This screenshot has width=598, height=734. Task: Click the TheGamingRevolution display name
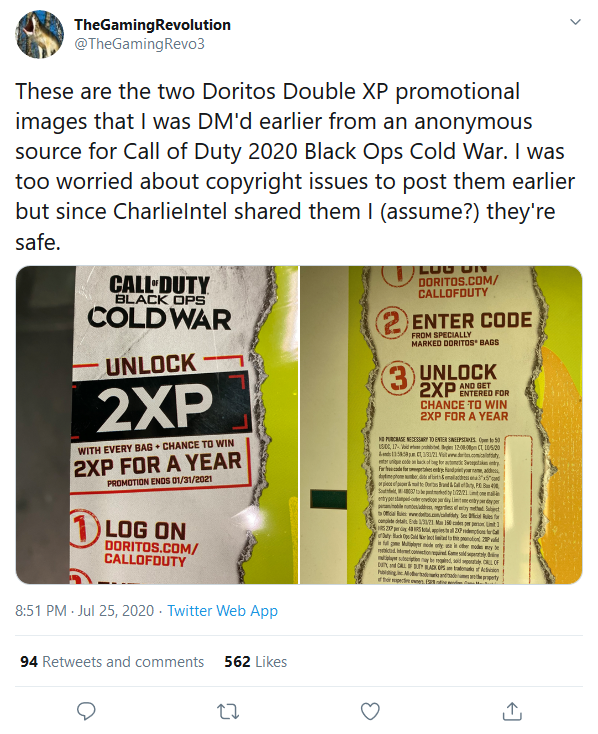pyautogui.click(x=153, y=24)
